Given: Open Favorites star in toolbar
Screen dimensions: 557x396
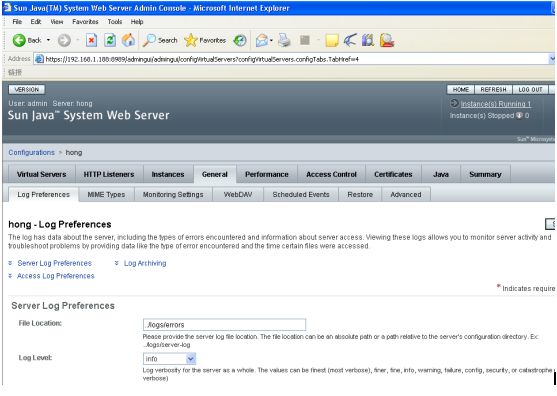Looking at the screenshot, I should coord(205,40).
